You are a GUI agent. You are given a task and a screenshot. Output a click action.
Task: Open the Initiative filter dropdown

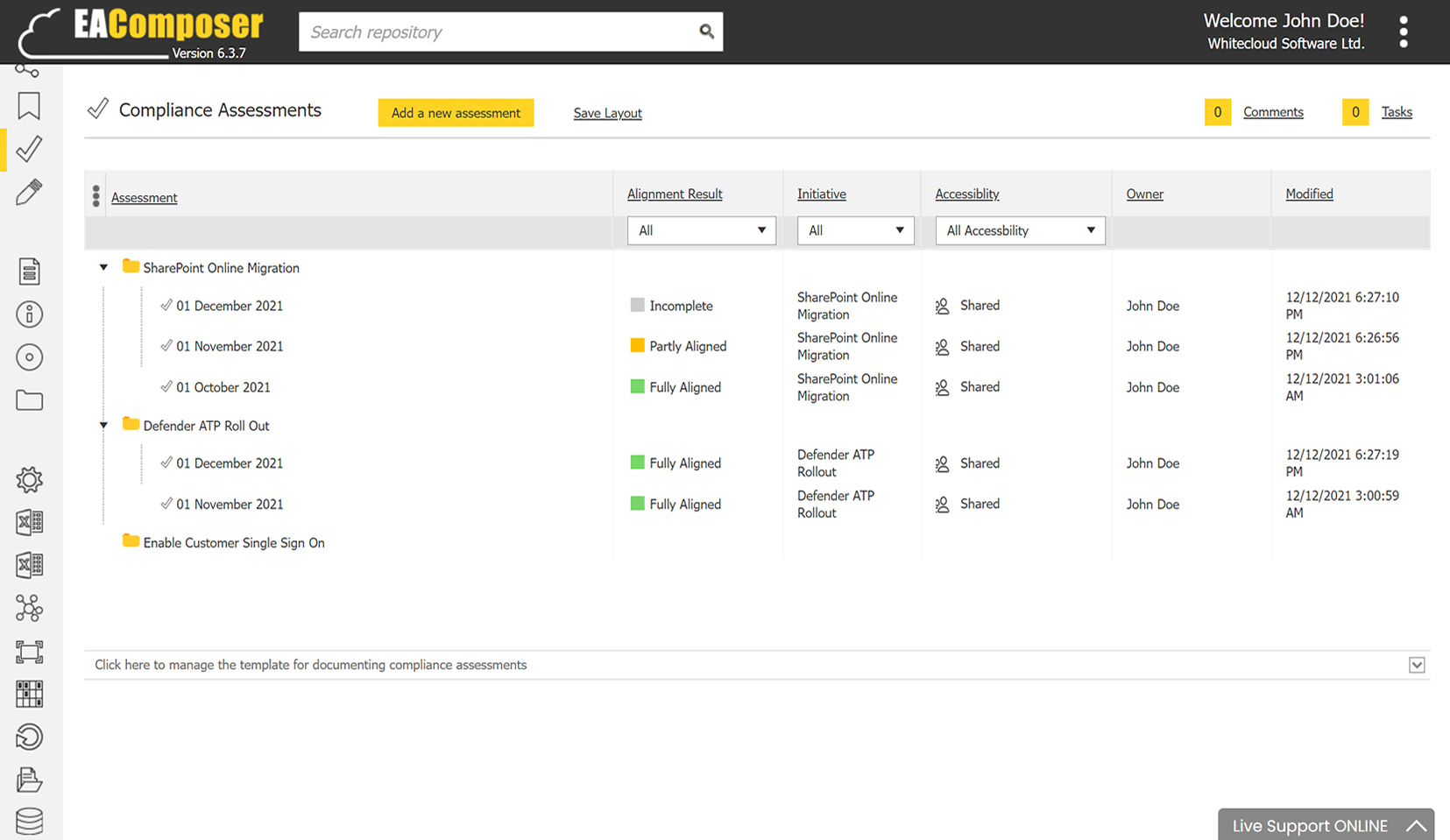855,230
